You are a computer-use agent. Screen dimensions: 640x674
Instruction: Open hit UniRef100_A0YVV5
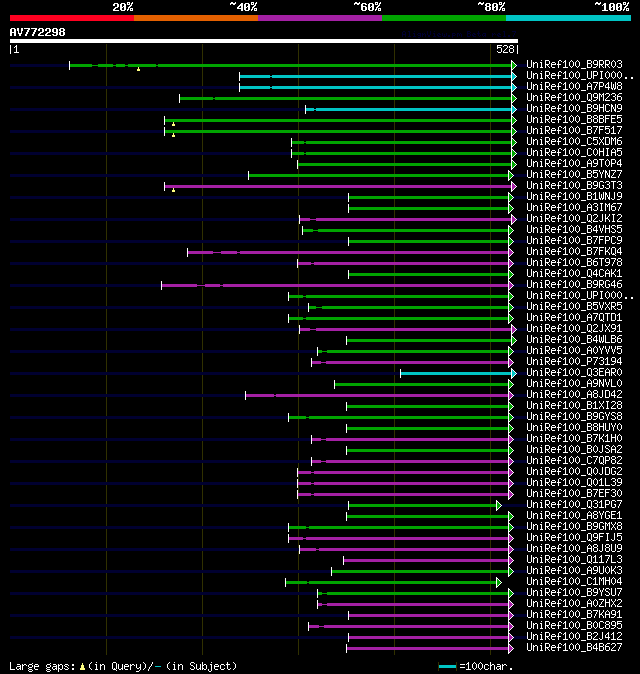(x=574, y=350)
